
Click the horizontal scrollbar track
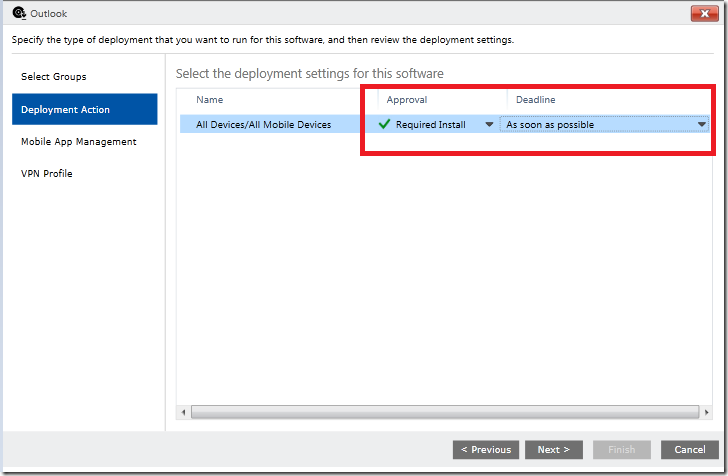(445, 412)
